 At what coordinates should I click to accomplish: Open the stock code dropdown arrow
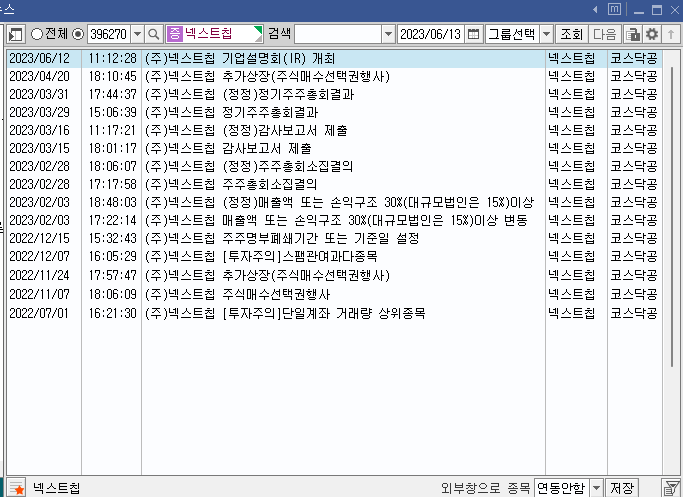pos(137,34)
